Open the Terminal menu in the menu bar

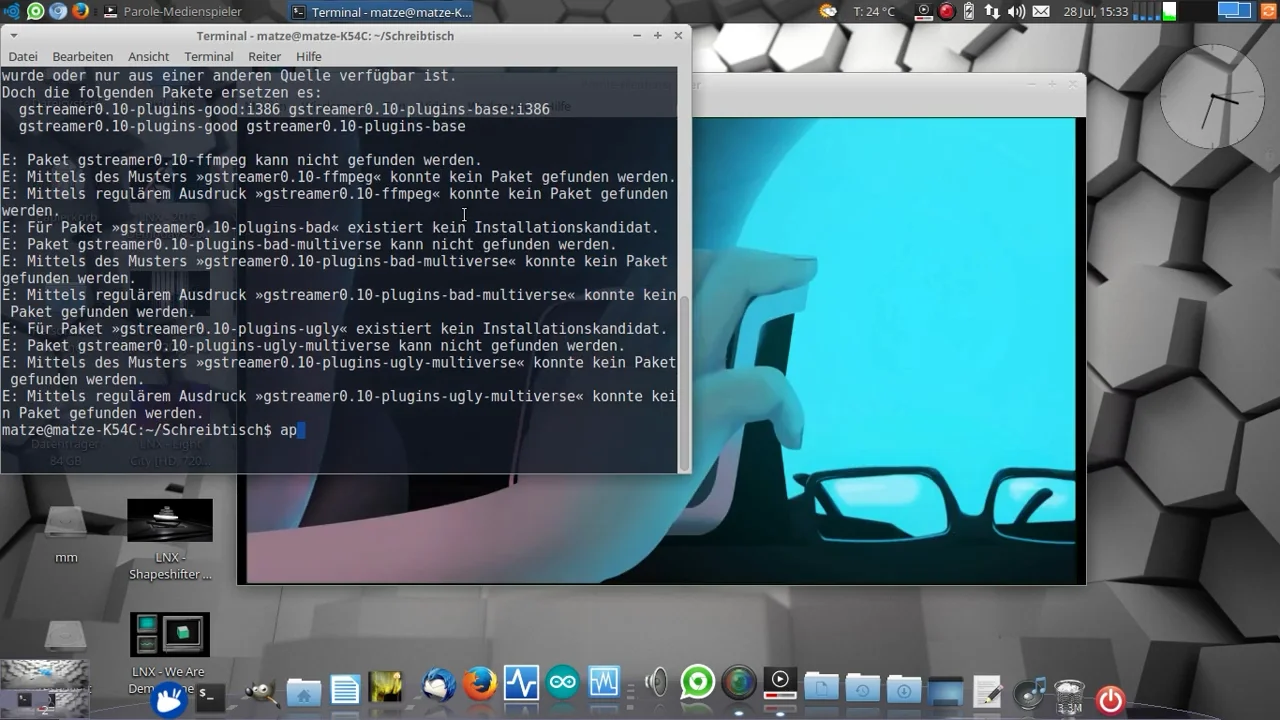pyautogui.click(x=209, y=57)
